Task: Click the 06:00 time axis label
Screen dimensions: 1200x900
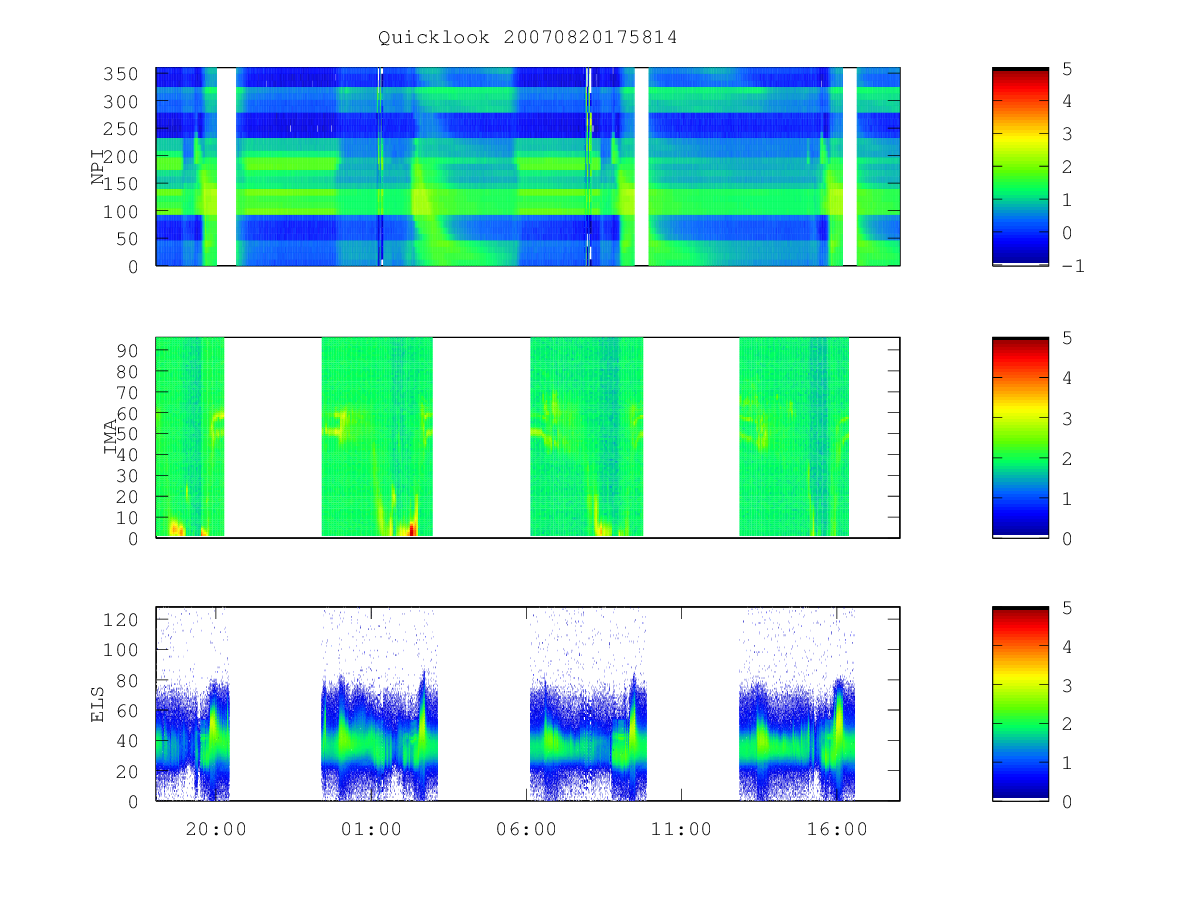Action: (x=526, y=829)
